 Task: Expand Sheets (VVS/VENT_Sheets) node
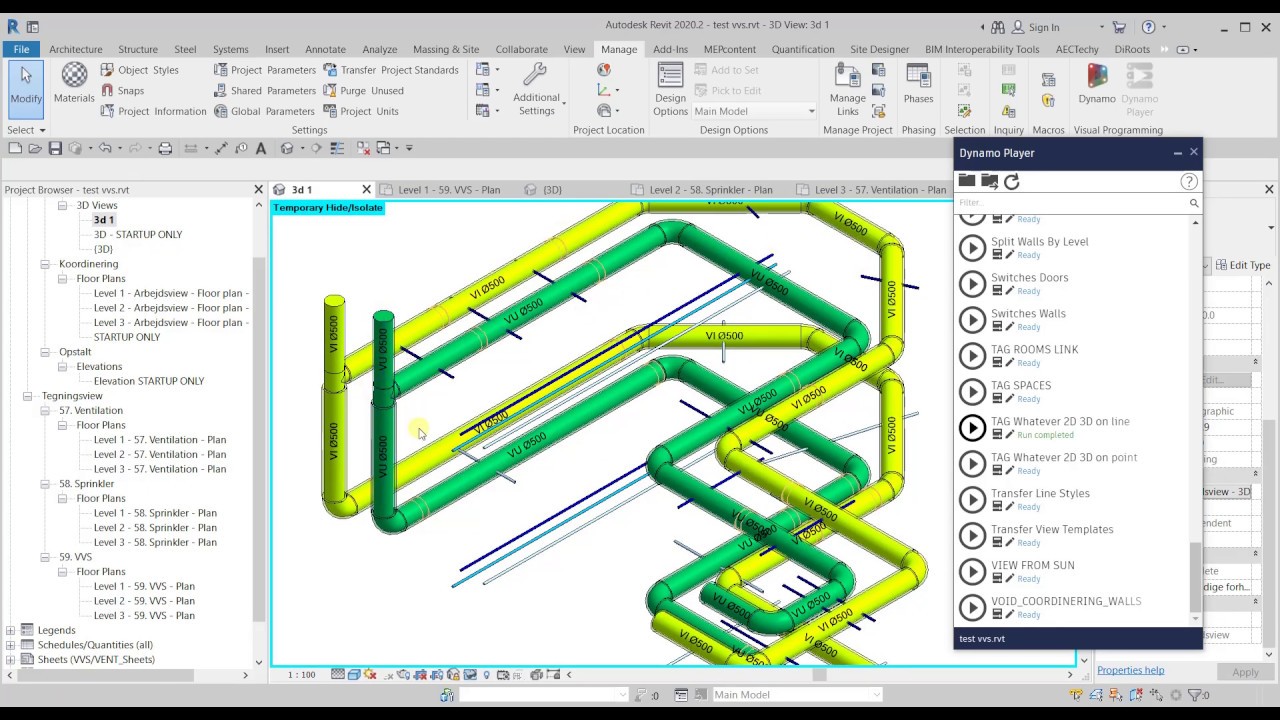11,660
